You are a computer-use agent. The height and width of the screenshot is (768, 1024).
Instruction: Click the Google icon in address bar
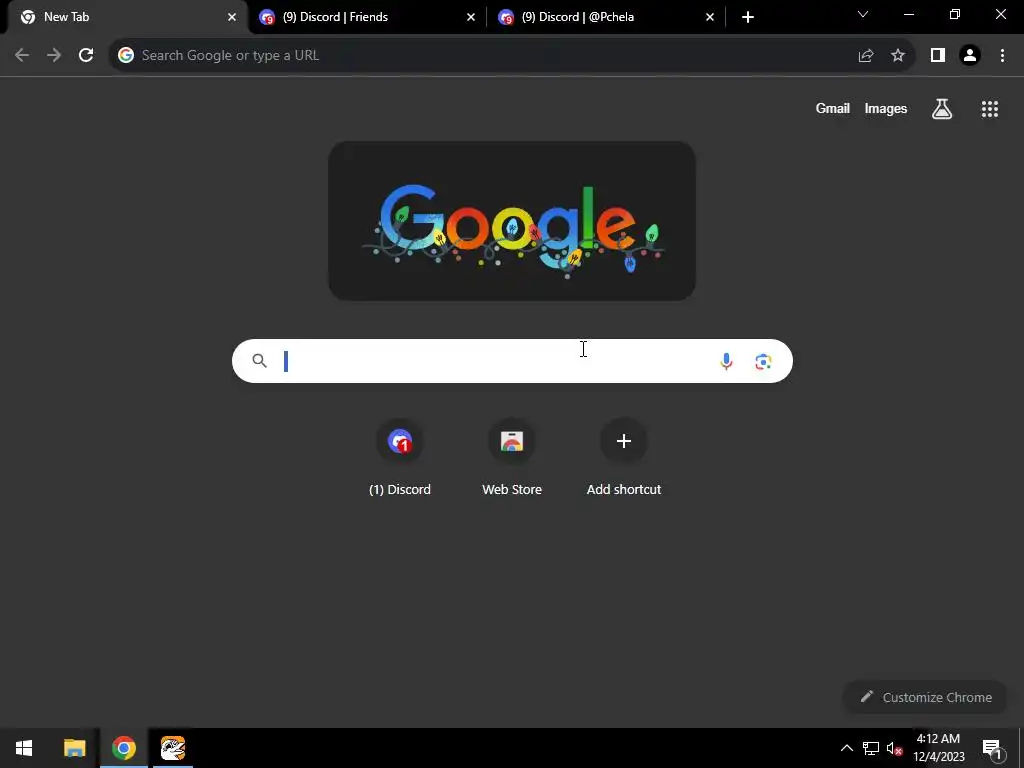[126, 56]
